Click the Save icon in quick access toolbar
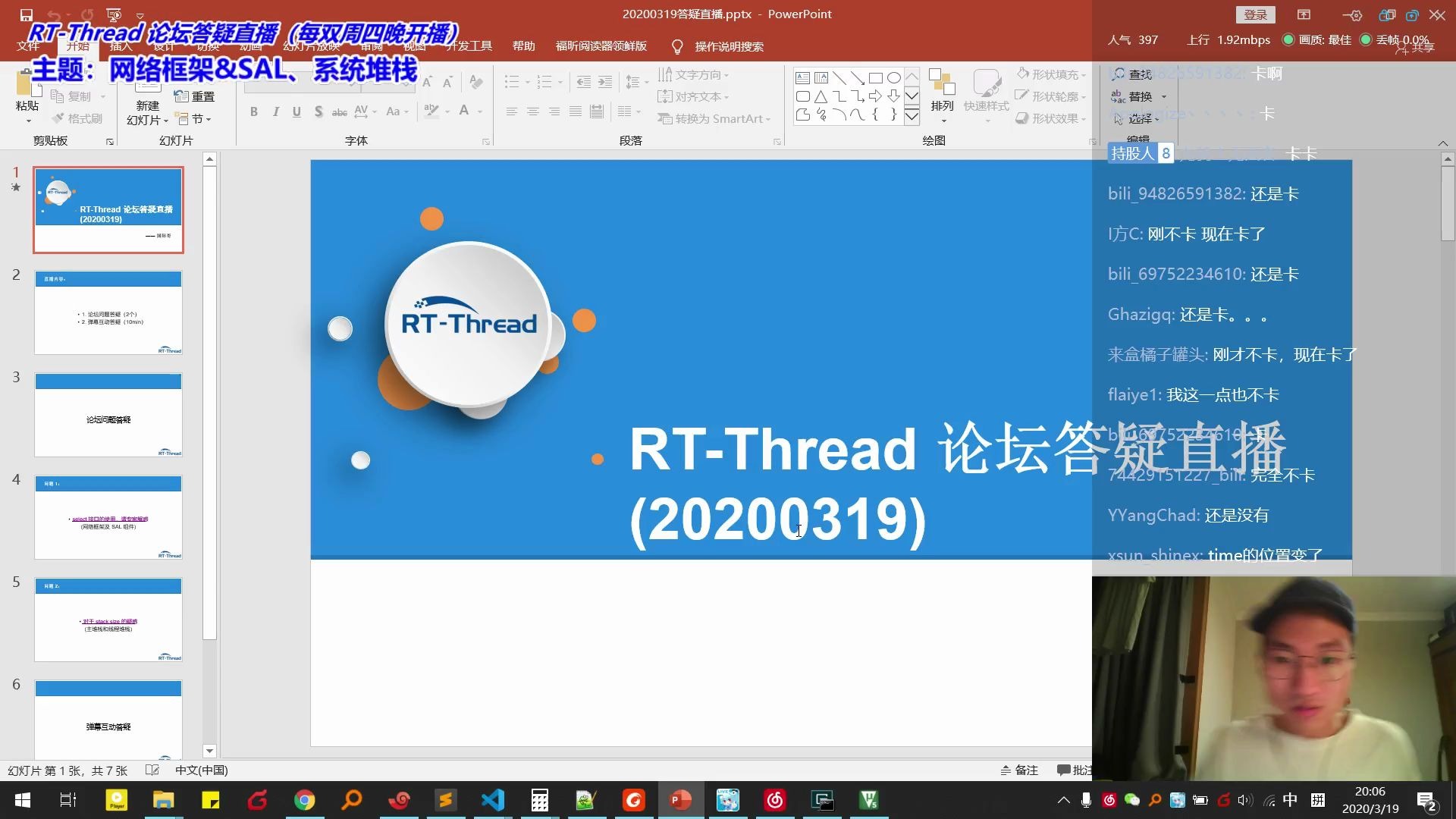The height and width of the screenshot is (819, 1456). [26, 14]
